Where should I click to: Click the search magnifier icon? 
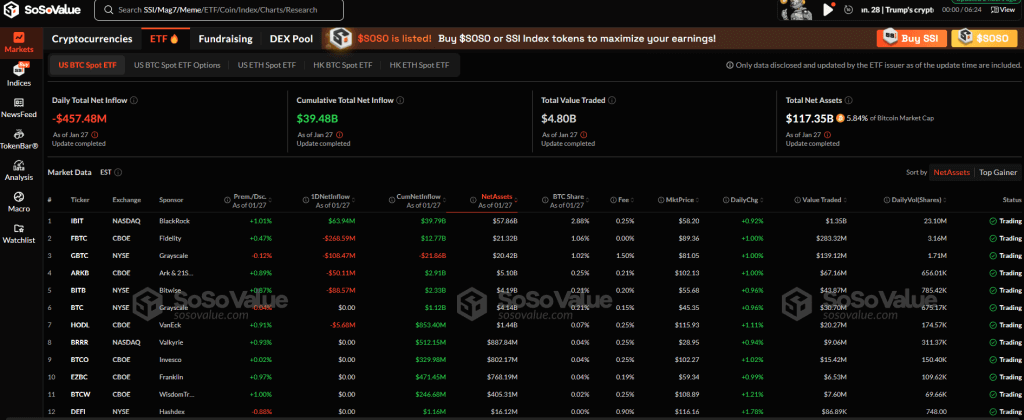pyautogui.click(x=107, y=10)
